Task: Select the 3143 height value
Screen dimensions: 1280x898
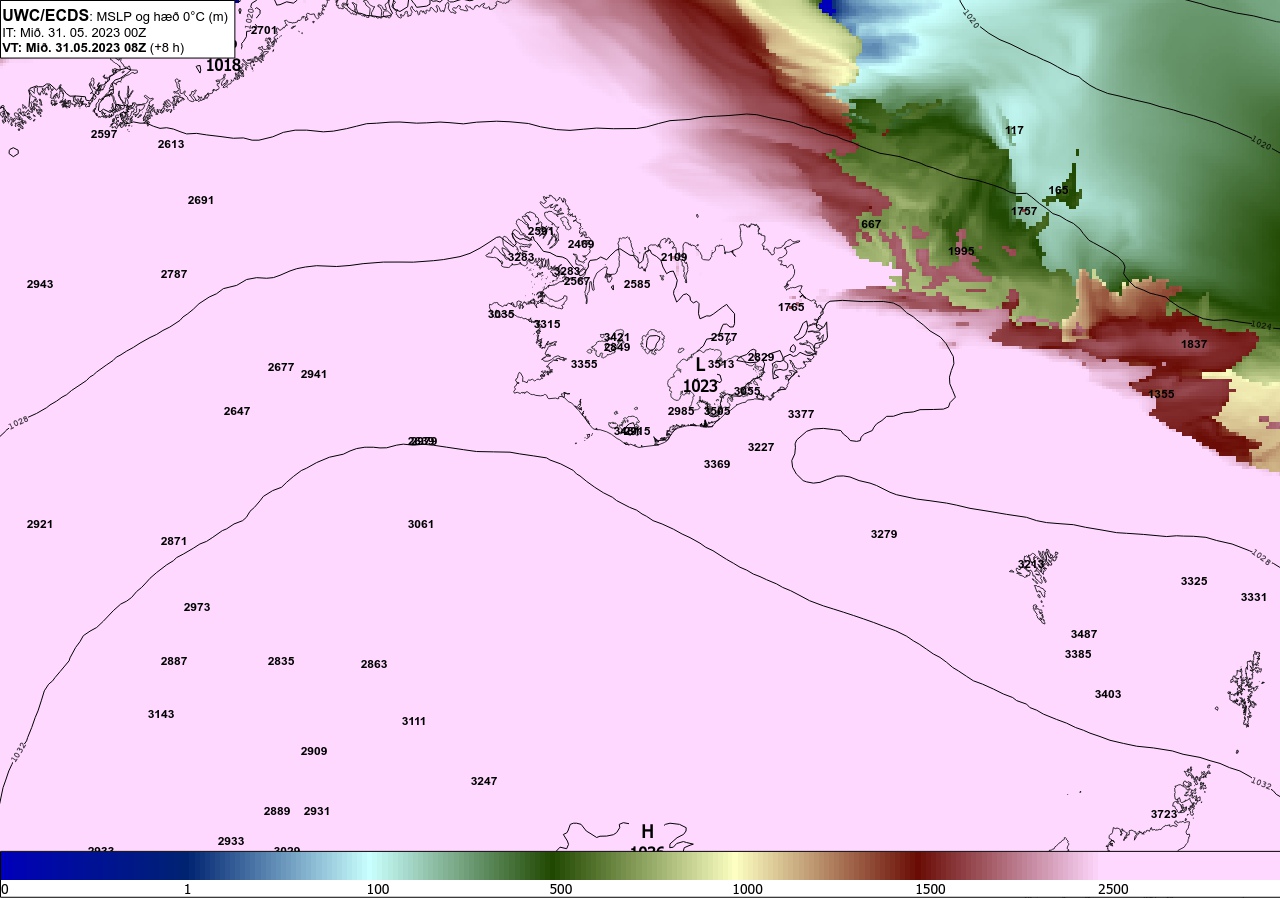Action: (161, 714)
